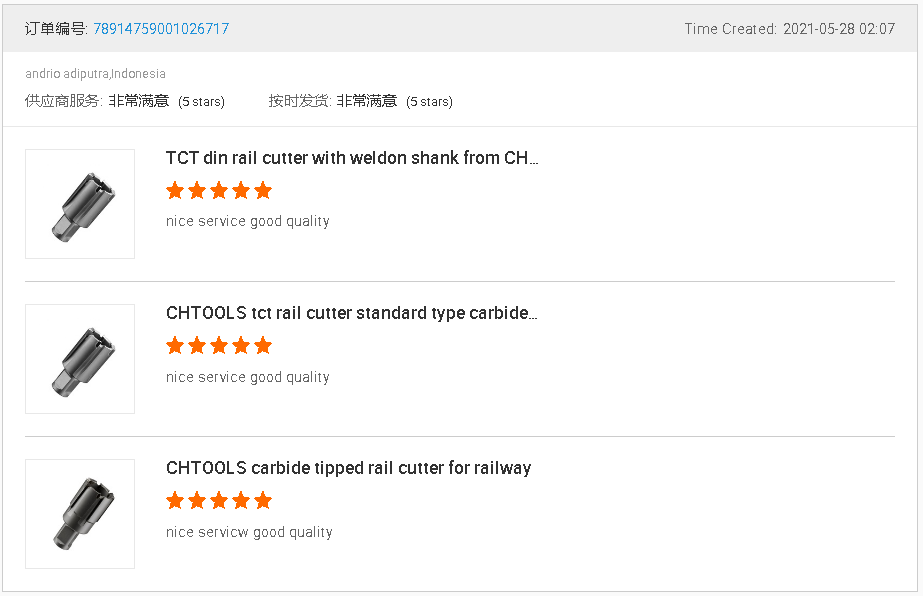
Task: Open order number 78914759001026717 link
Action: point(161,29)
